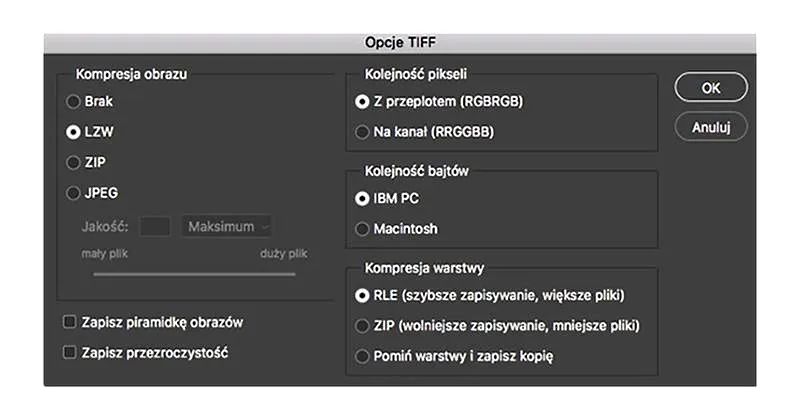This screenshot has height=420, width=800.
Task: Click the Kompresja warstwy group label
Action: (x=424, y=268)
